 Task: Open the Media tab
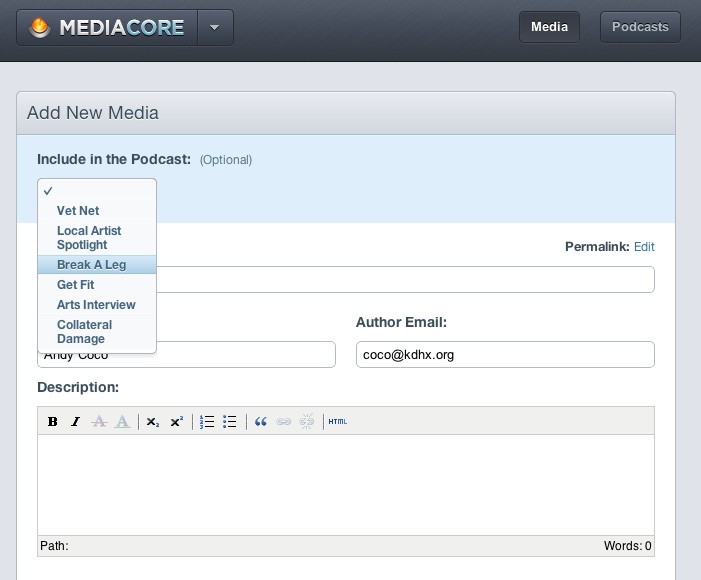click(x=549, y=27)
